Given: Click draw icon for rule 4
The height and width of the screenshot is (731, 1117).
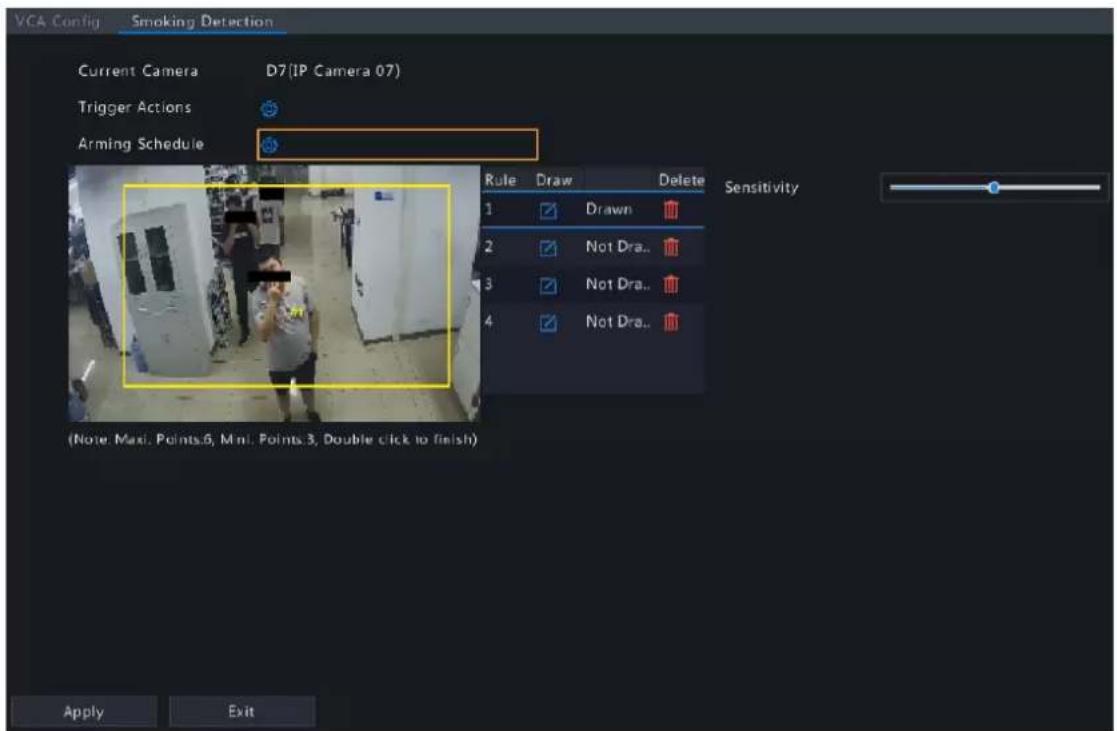Looking at the screenshot, I should click(x=548, y=323).
